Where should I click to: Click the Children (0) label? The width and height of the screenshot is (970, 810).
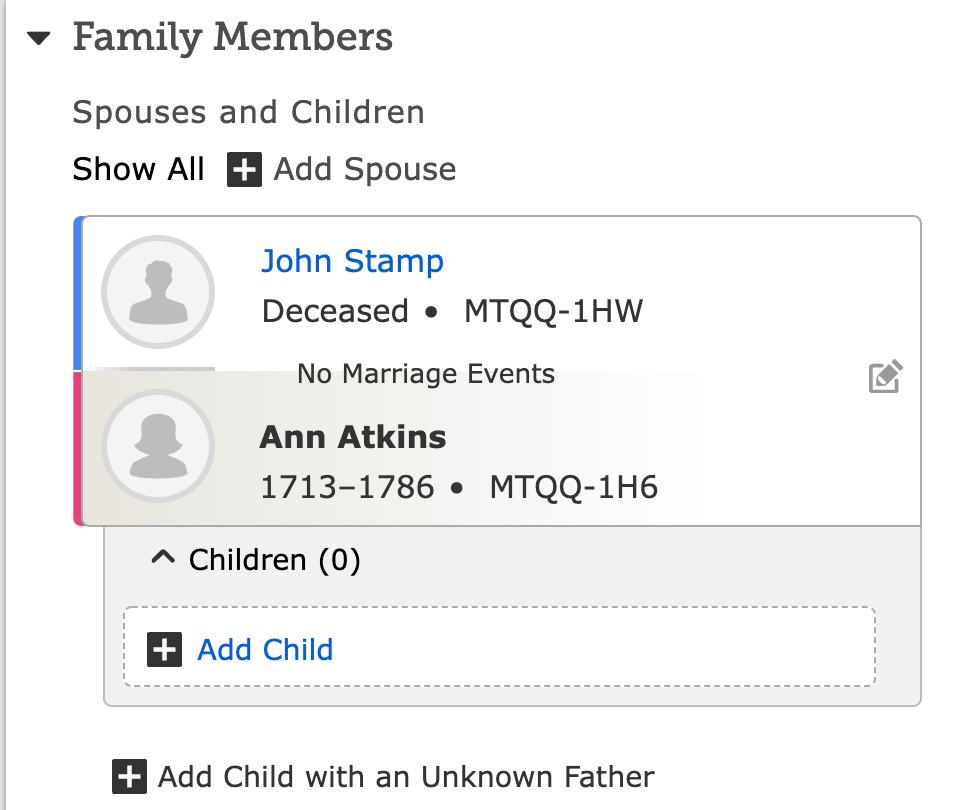tap(274, 560)
